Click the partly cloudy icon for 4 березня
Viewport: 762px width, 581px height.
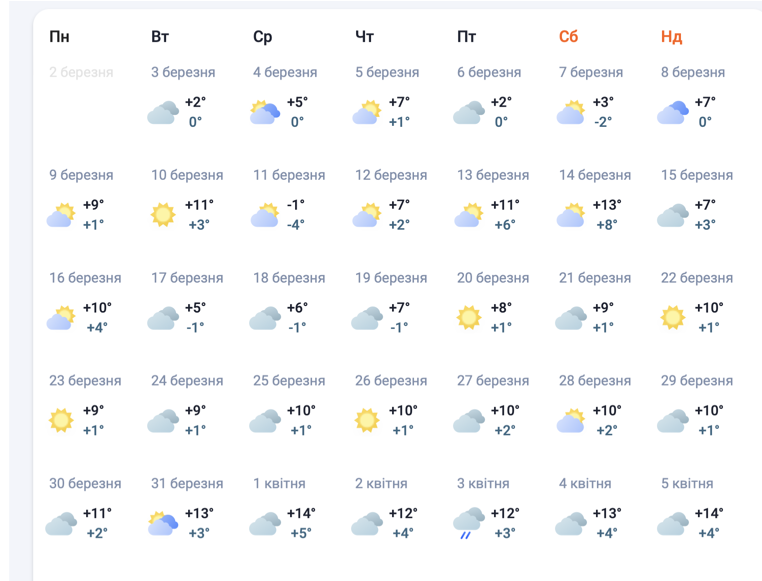click(265, 112)
